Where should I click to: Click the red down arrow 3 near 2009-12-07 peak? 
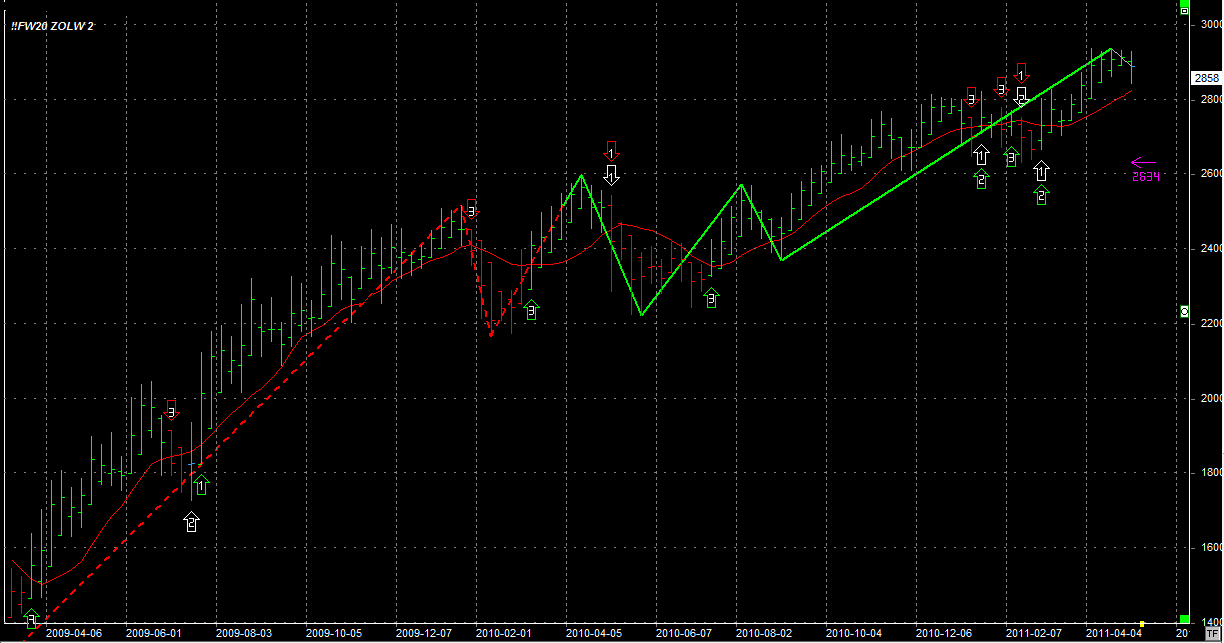coord(471,210)
